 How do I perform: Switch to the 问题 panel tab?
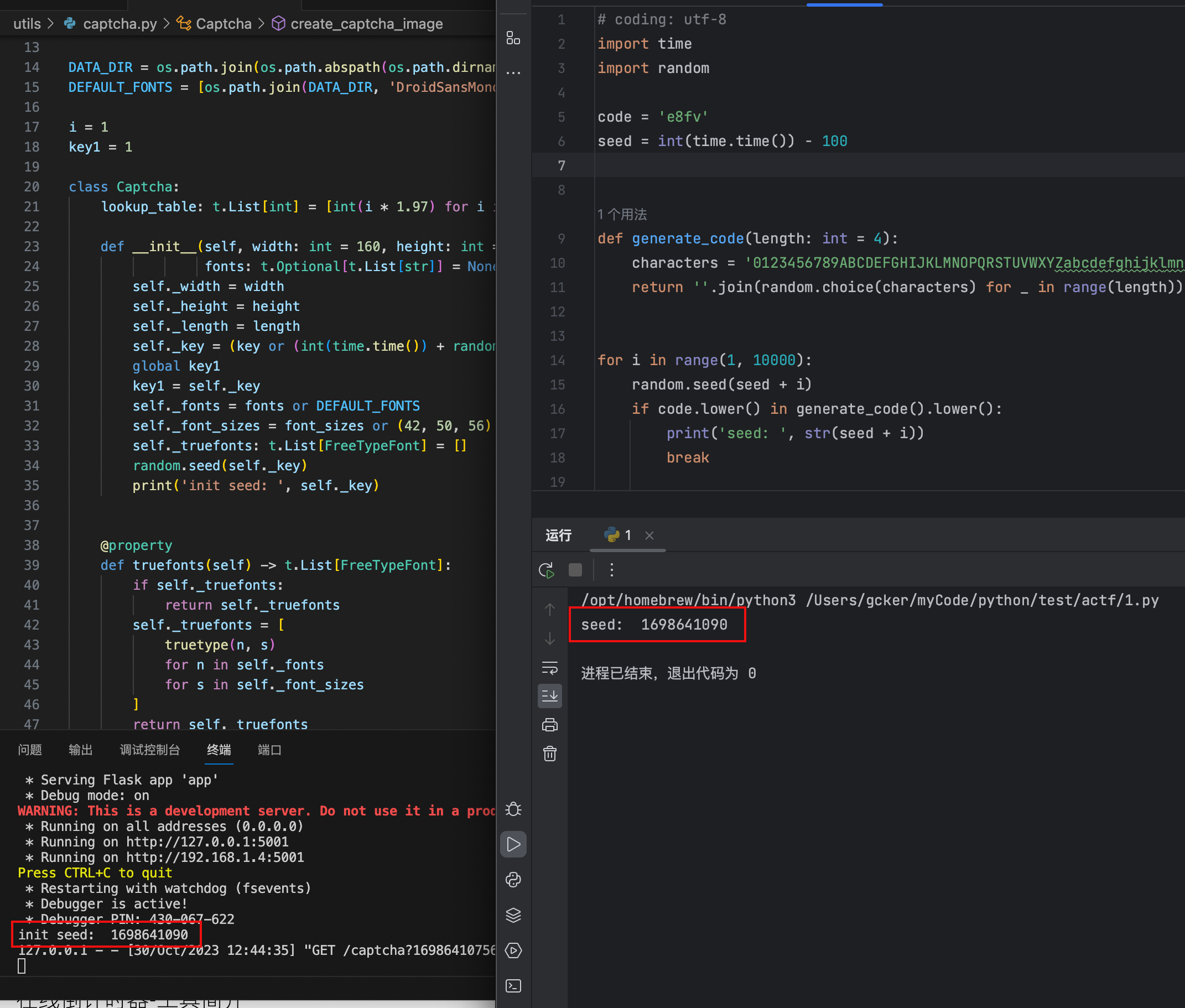pos(30,750)
